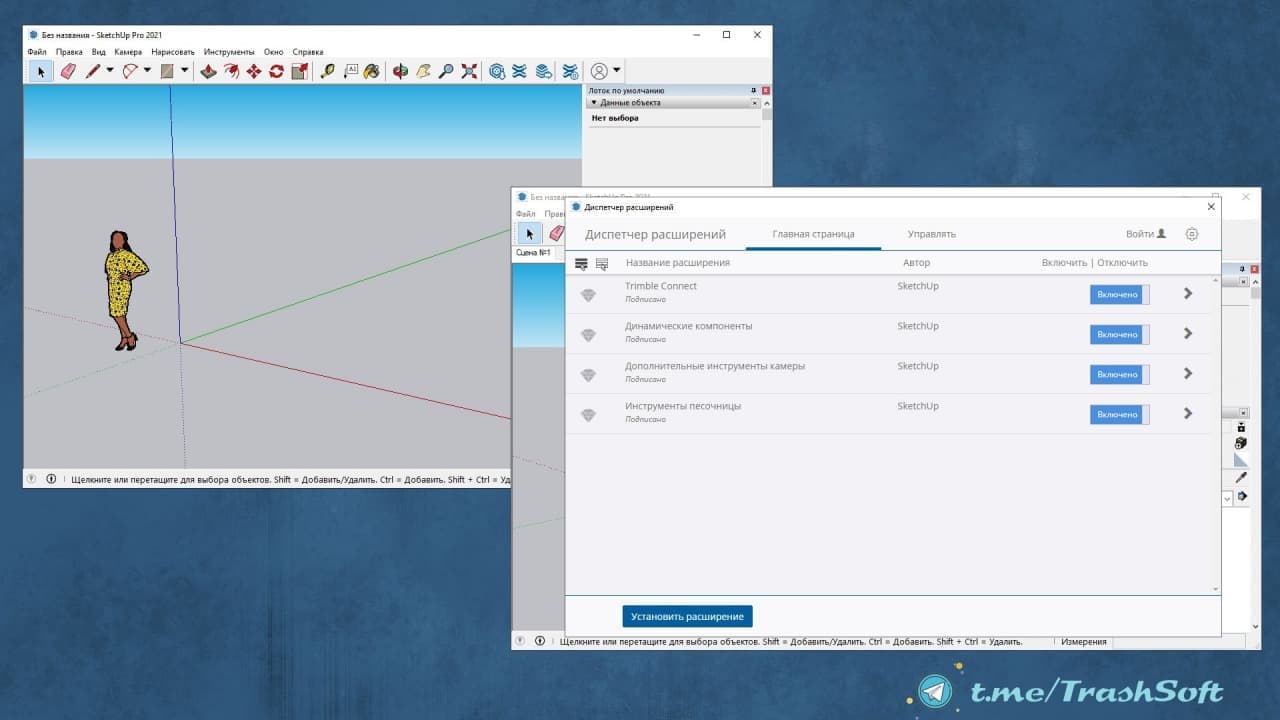Viewport: 1280px width, 720px height.
Task: Open the Нарисовать menu
Action: pos(173,52)
